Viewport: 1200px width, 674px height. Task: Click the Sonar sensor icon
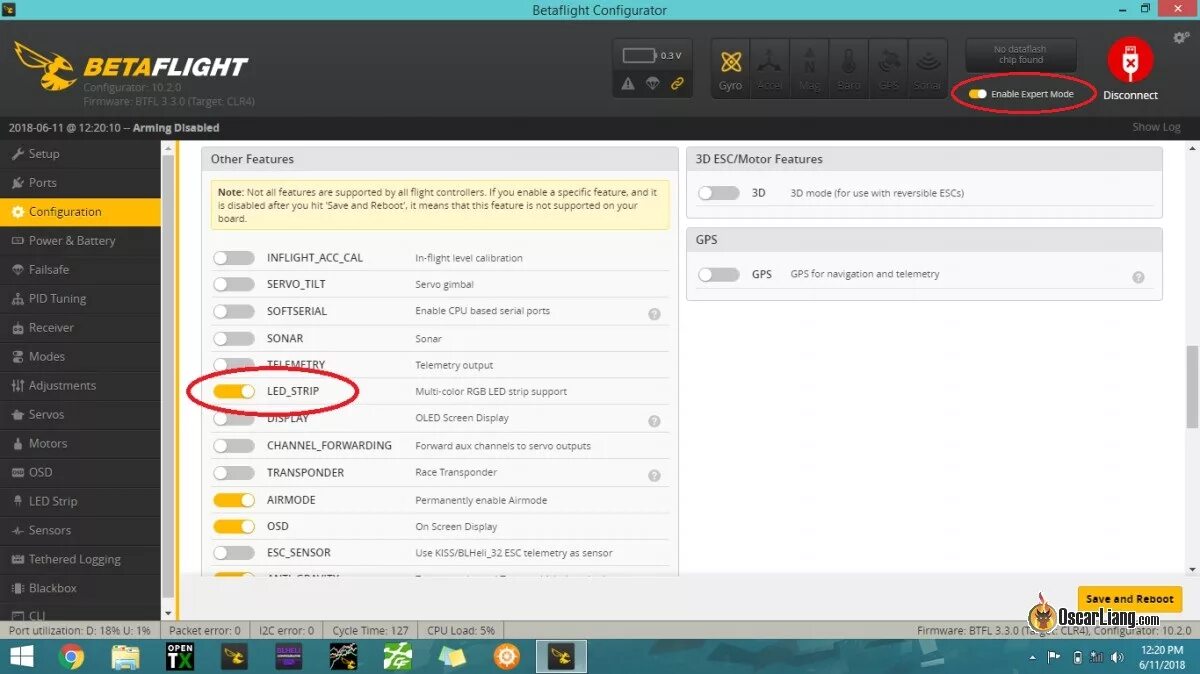pyautogui.click(x=927, y=67)
